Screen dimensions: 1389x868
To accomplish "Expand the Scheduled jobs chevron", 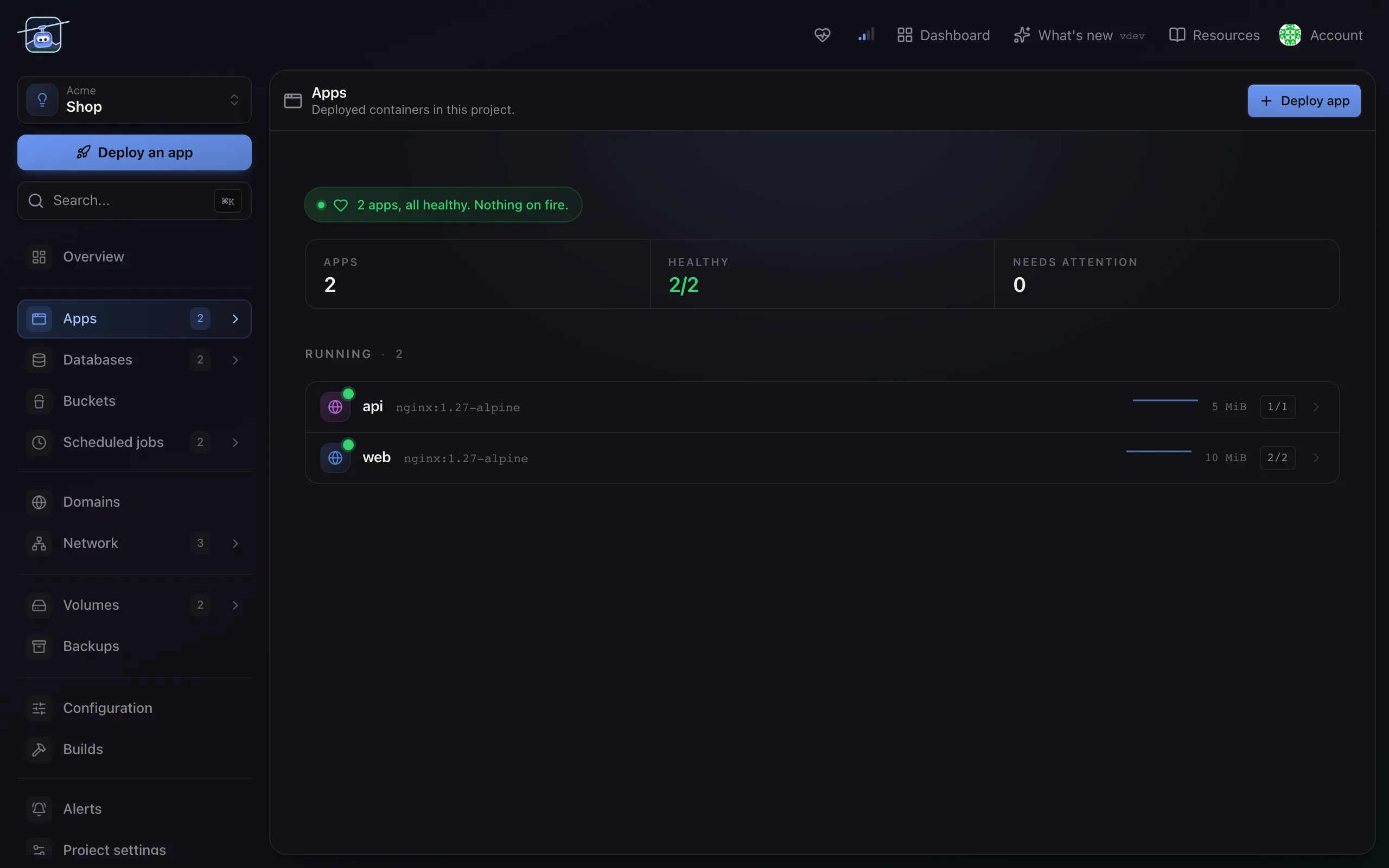I will click(235, 442).
